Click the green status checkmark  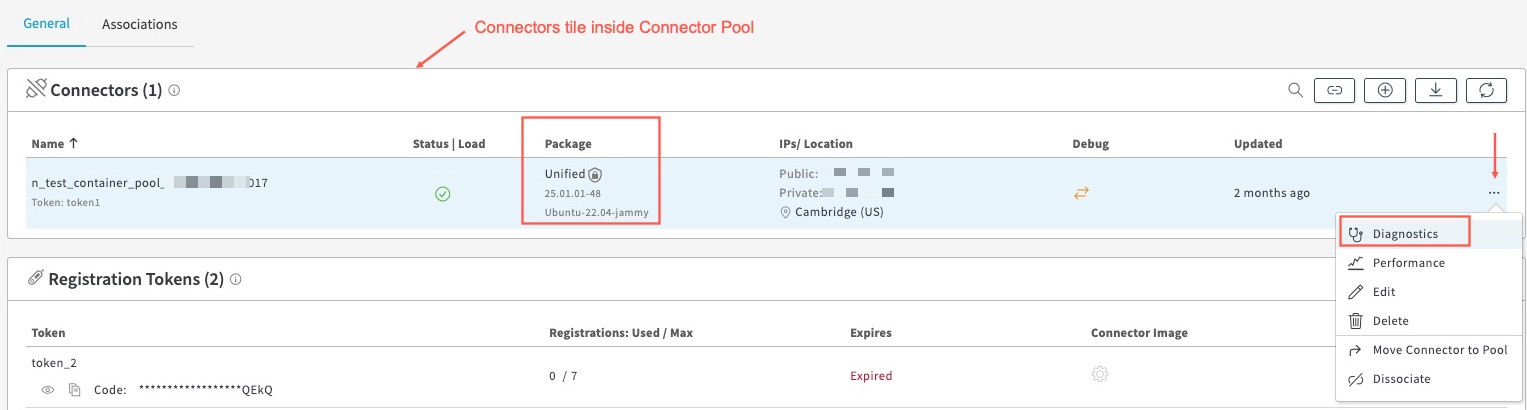(443, 194)
